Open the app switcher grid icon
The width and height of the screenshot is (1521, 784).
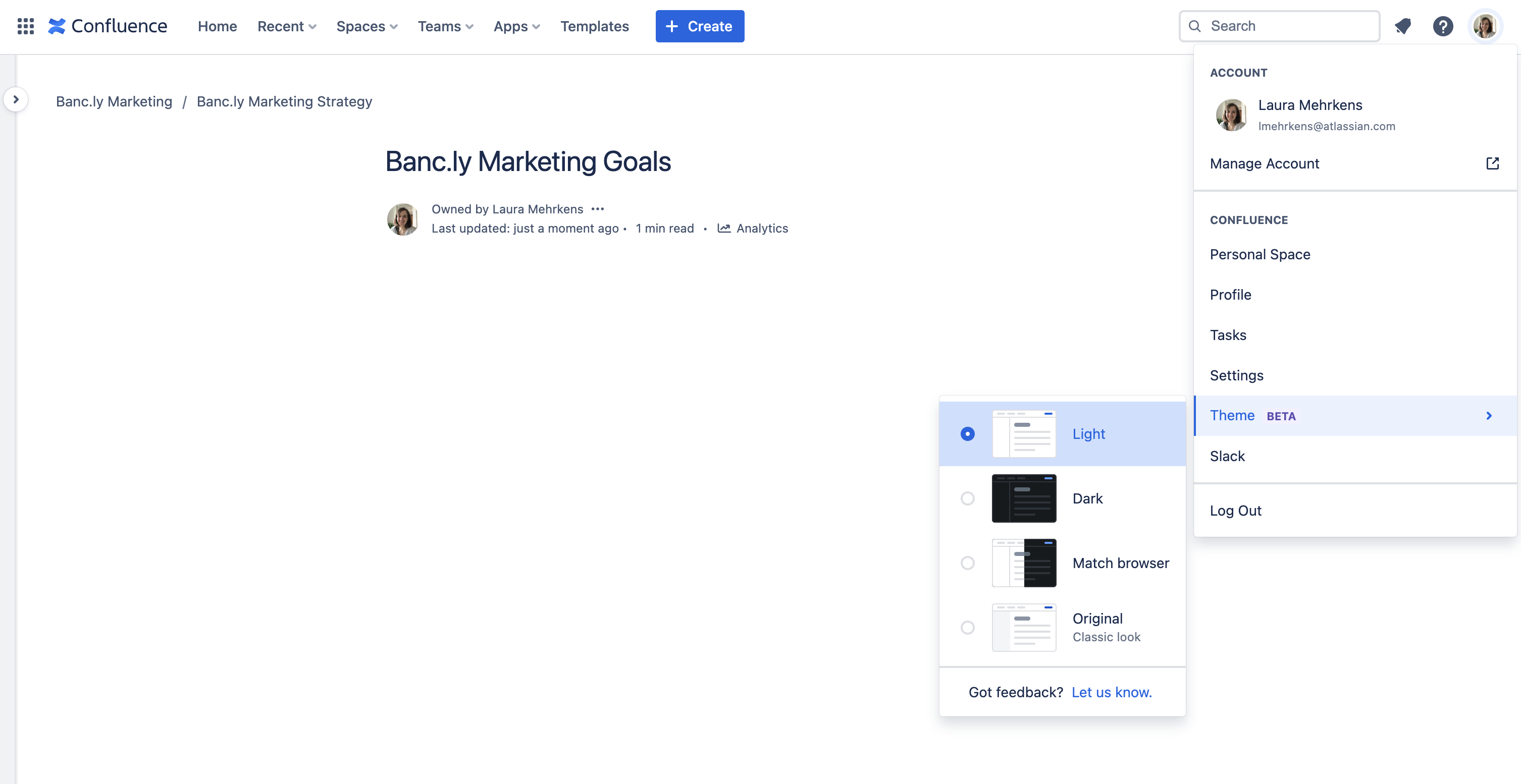click(25, 26)
